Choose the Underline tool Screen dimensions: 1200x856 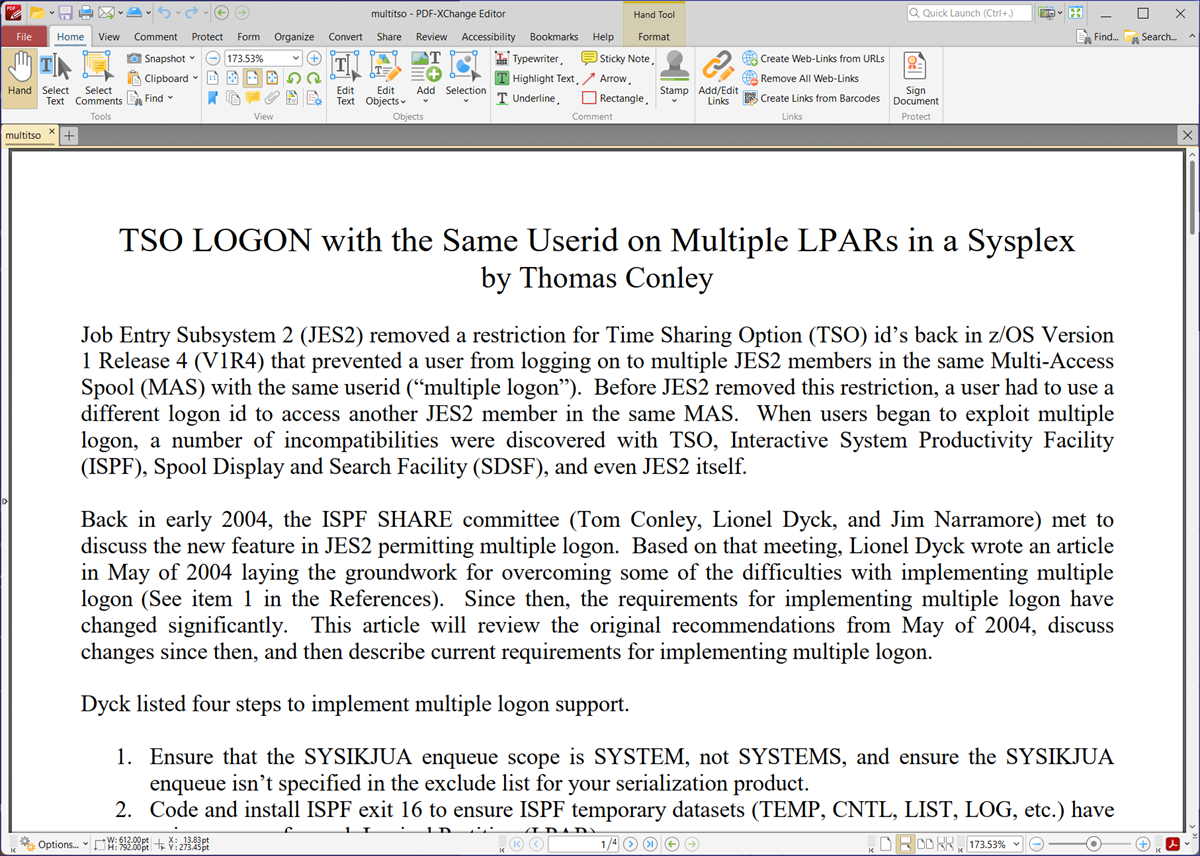pyautogui.click(x=527, y=98)
